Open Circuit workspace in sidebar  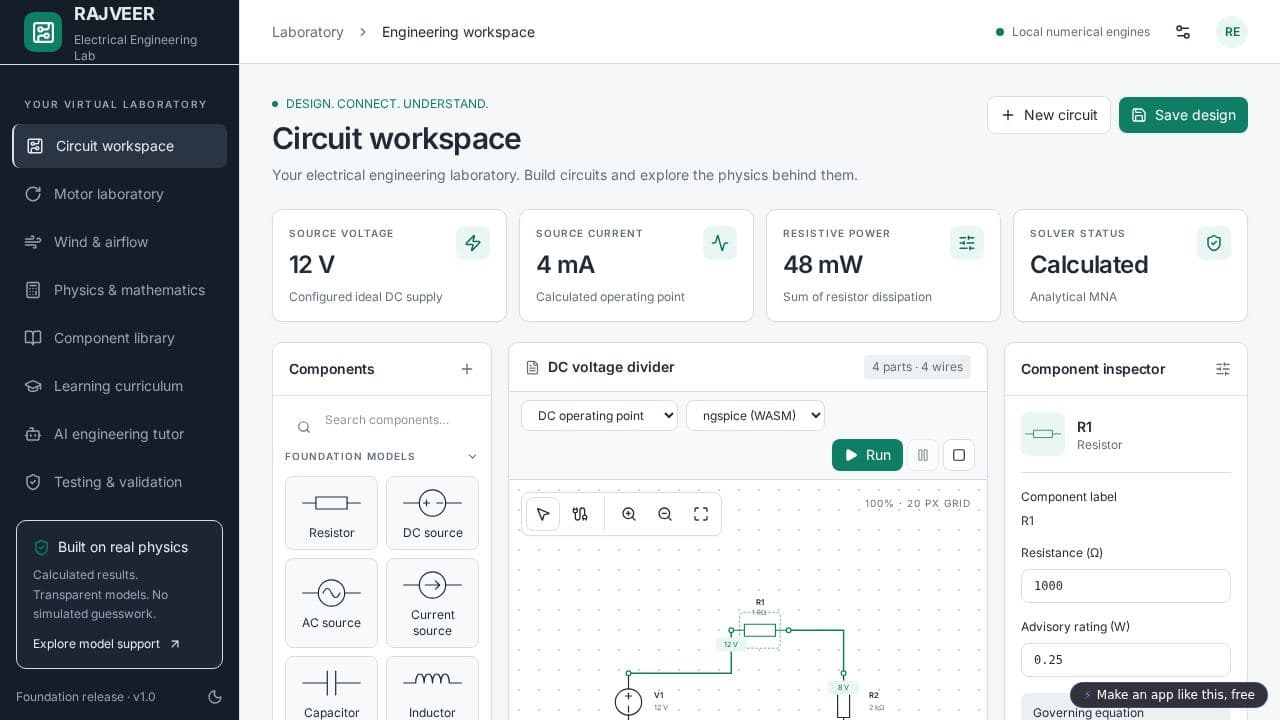point(120,146)
